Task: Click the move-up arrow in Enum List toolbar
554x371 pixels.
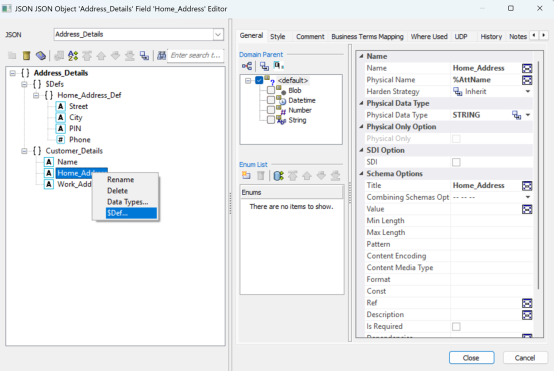Action: coord(307,175)
